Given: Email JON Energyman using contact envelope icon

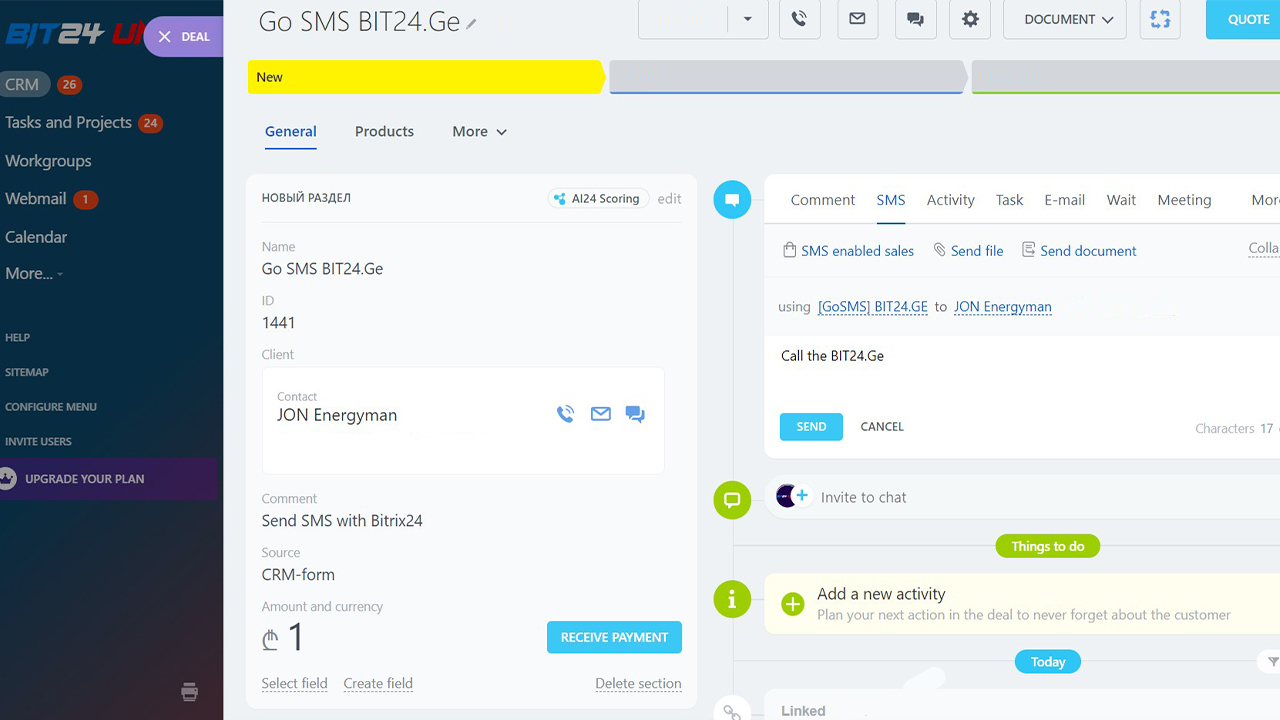Looking at the screenshot, I should click(600, 414).
